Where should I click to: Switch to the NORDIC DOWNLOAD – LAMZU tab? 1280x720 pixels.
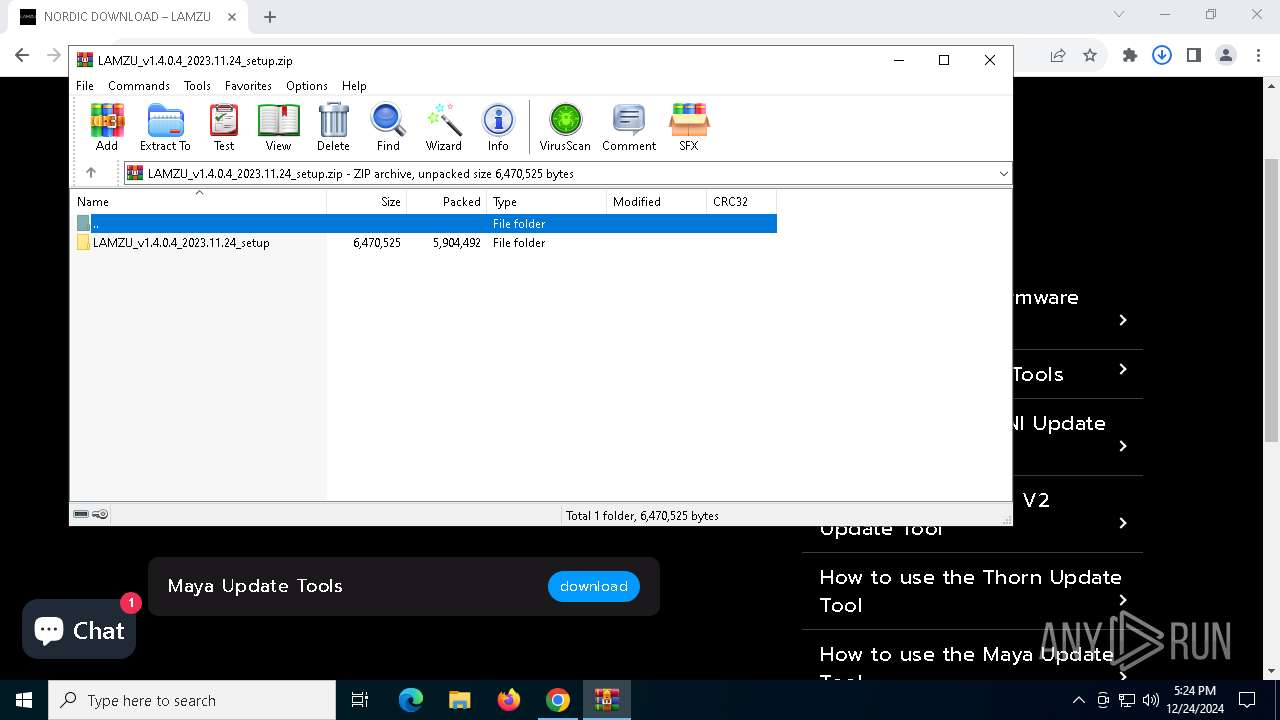(128, 17)
